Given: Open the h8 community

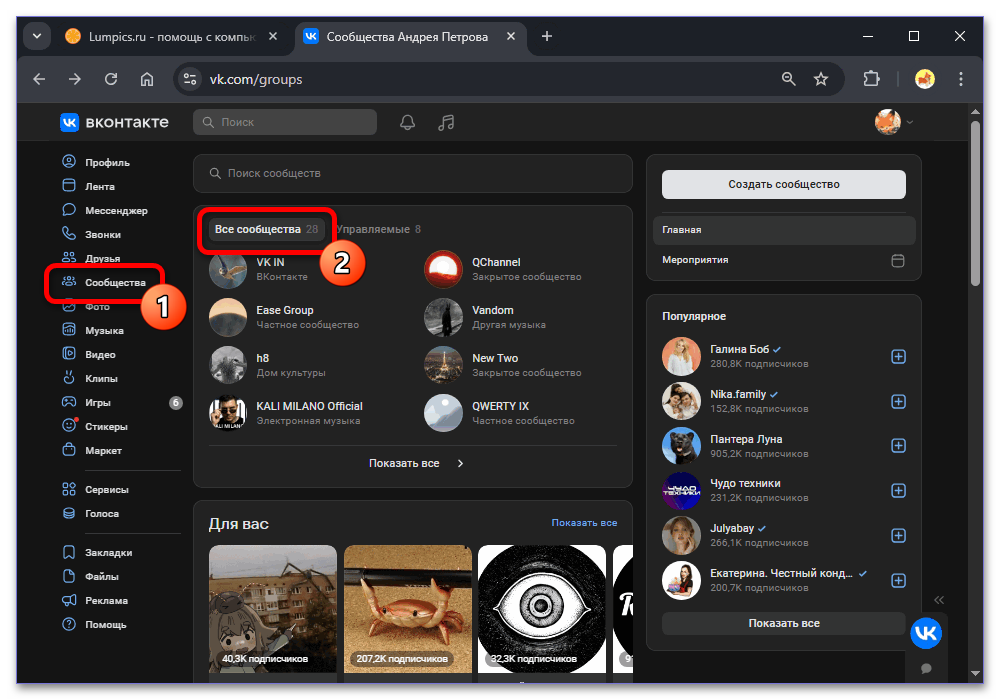Looking at the screenshot, I should (x=262, y=358).
